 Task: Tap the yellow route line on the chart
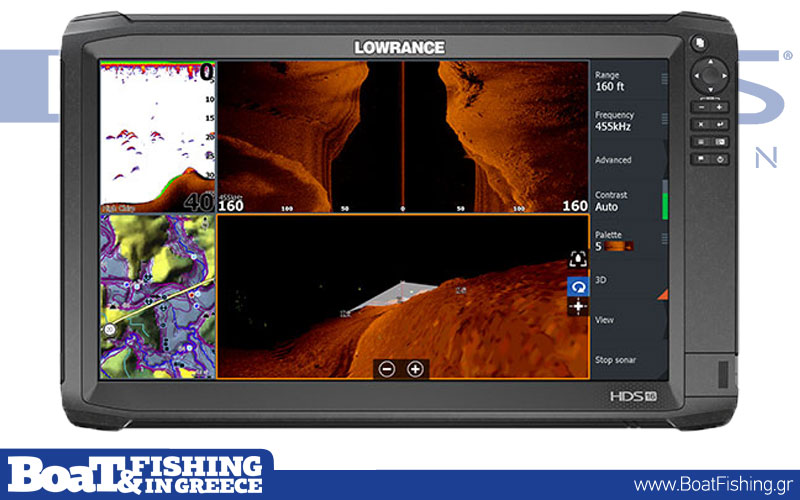(163, 301)
